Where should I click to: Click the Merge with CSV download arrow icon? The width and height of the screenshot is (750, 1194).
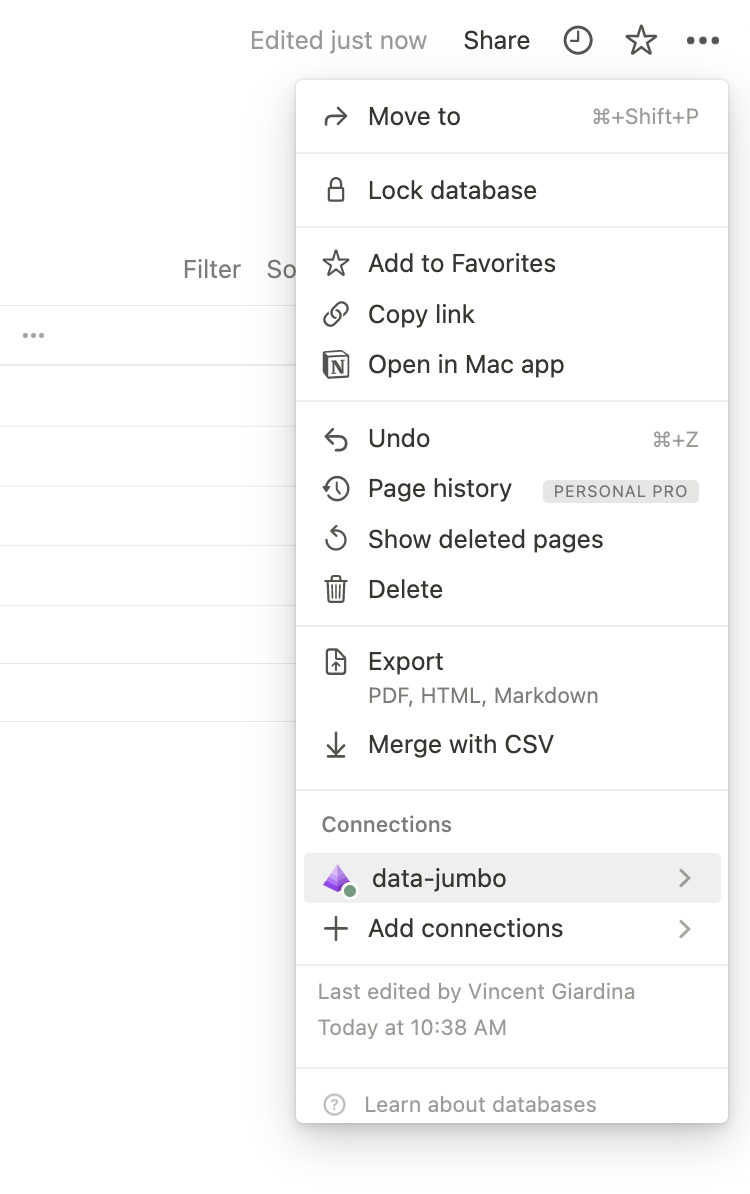pos(336,745)
